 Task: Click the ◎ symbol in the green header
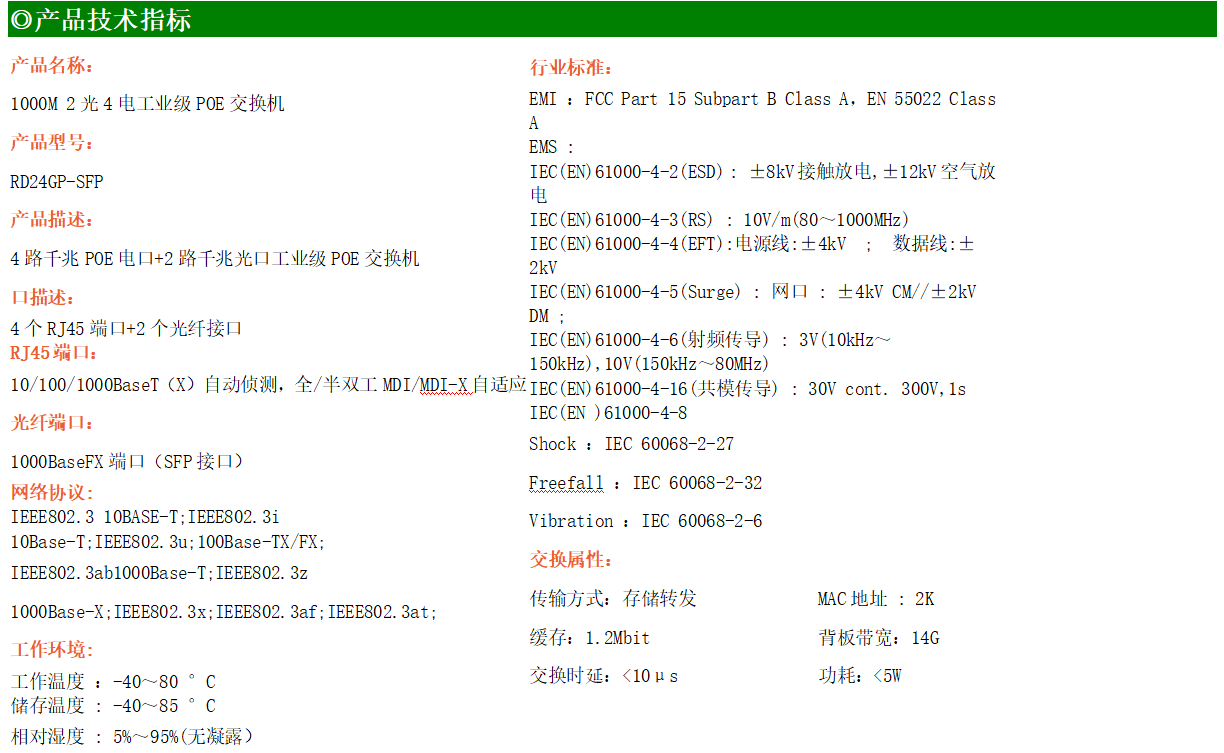pyautogui.click(x=20, y=20)
